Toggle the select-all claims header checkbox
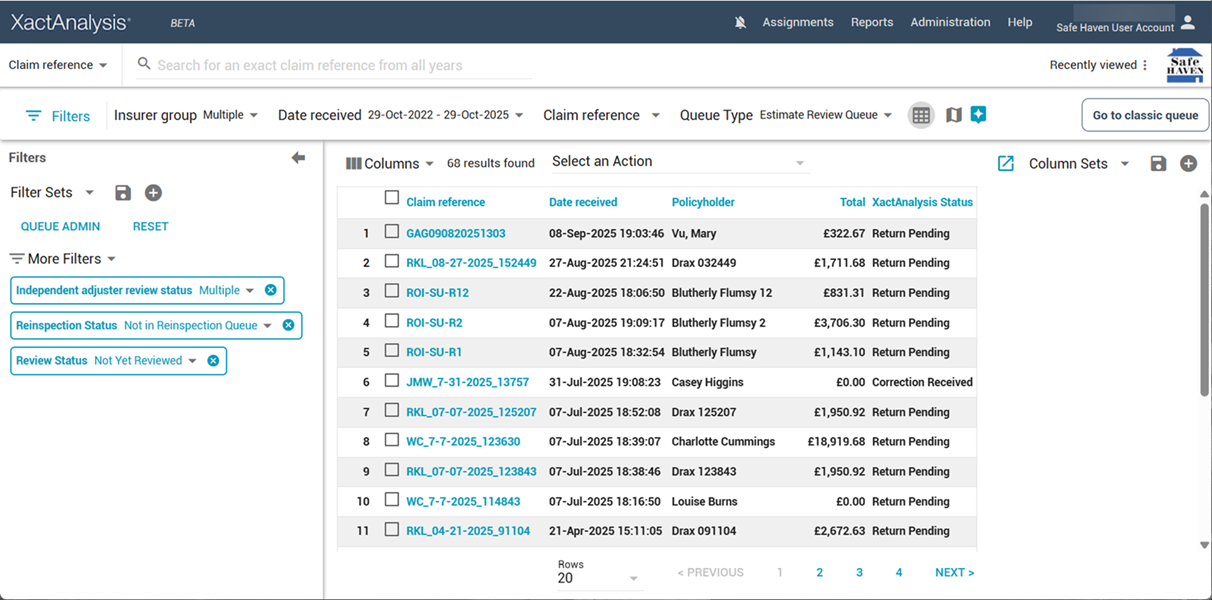 (x=392, y=198)
